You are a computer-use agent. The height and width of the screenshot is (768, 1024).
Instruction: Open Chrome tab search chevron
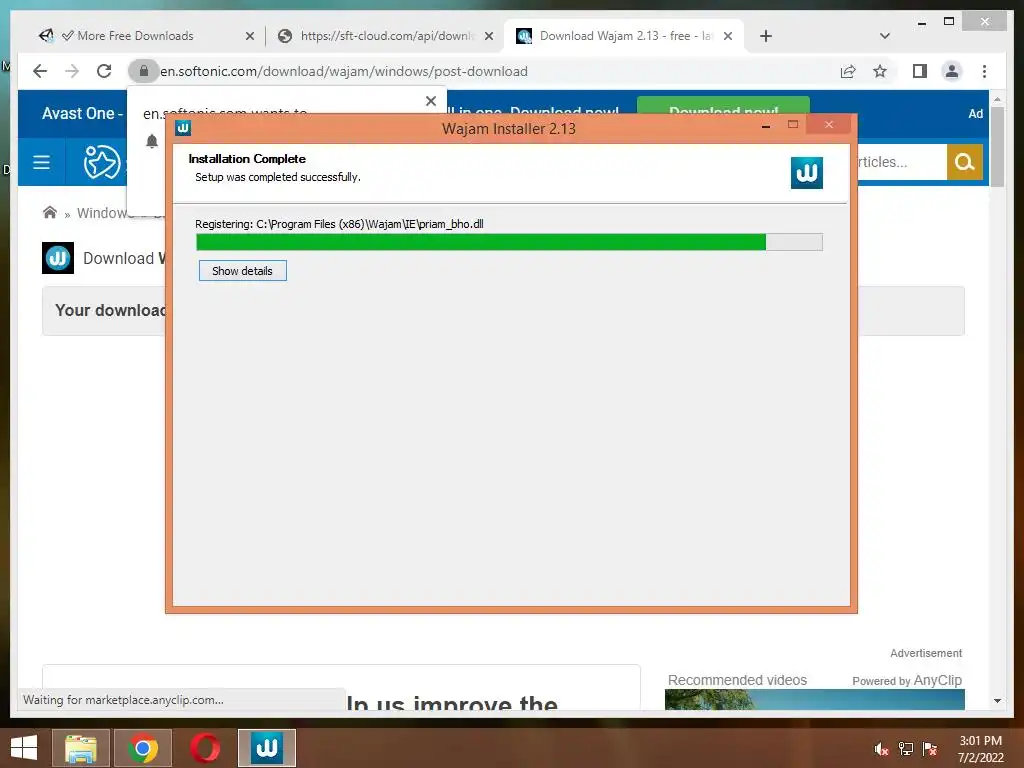tap(885, 36)
